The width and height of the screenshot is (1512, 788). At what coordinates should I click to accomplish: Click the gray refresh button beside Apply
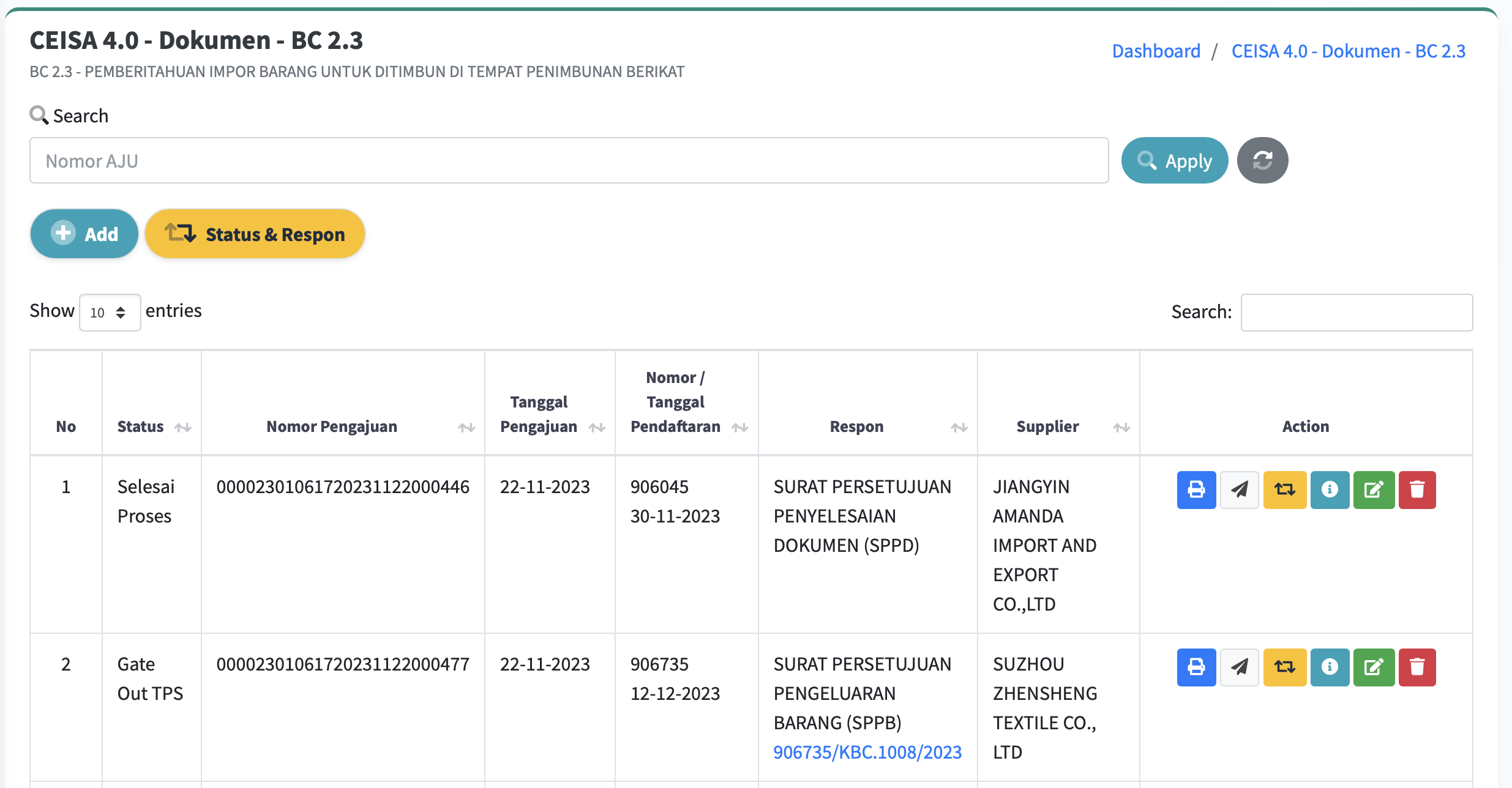1262,160
